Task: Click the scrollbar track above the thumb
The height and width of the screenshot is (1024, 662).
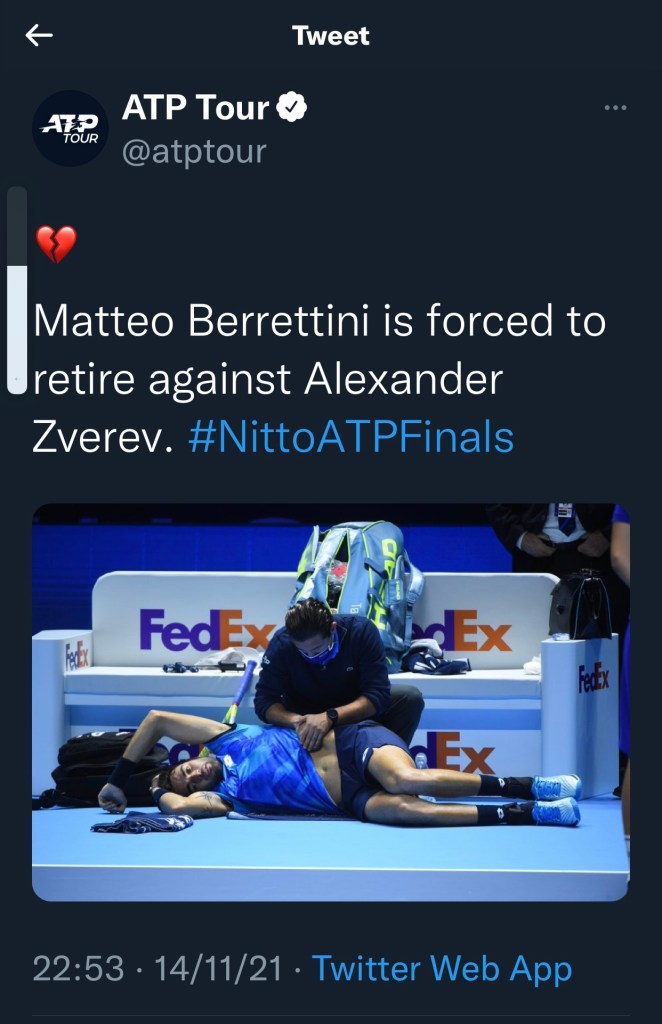Action: (x=17, y=226)
